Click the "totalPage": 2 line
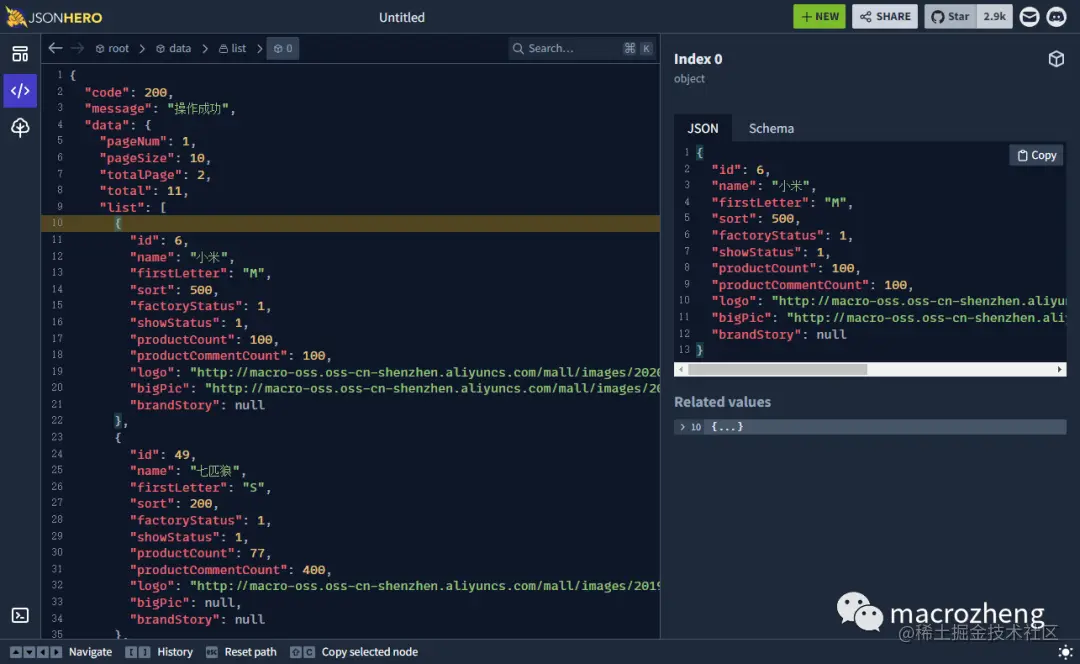The height and width of the screenshot is (664, 1080). (x=155, y=175)
